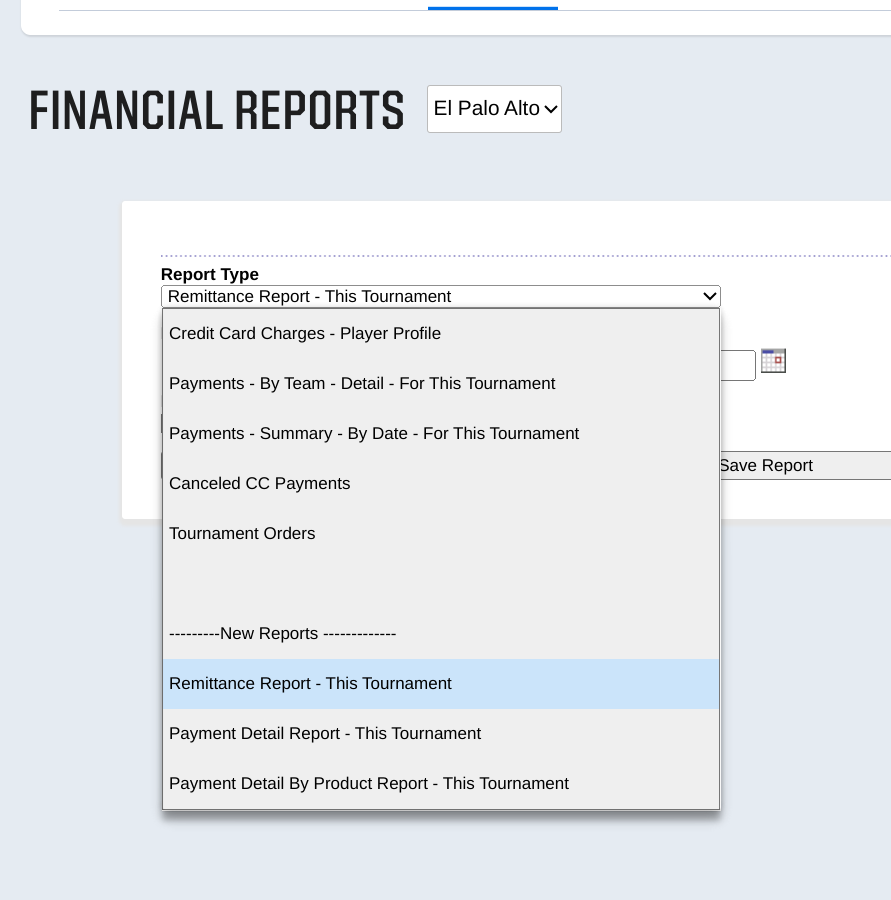
Task: Select Remittance Report - This Tournament option
Action: point(310,684)
